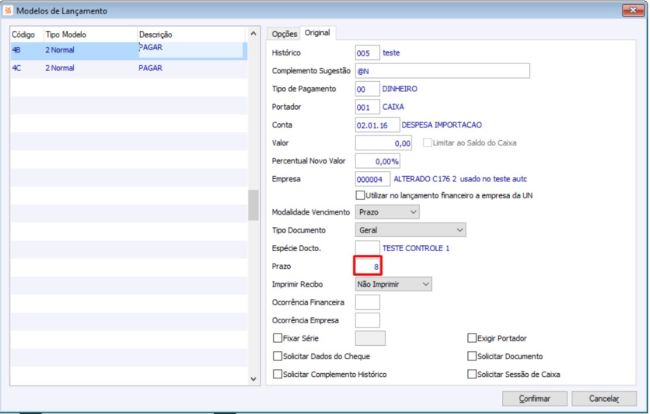The height and width of the screenshot is (414, 650).
Task: Click the Empresa code field
Action: [373, 179]
